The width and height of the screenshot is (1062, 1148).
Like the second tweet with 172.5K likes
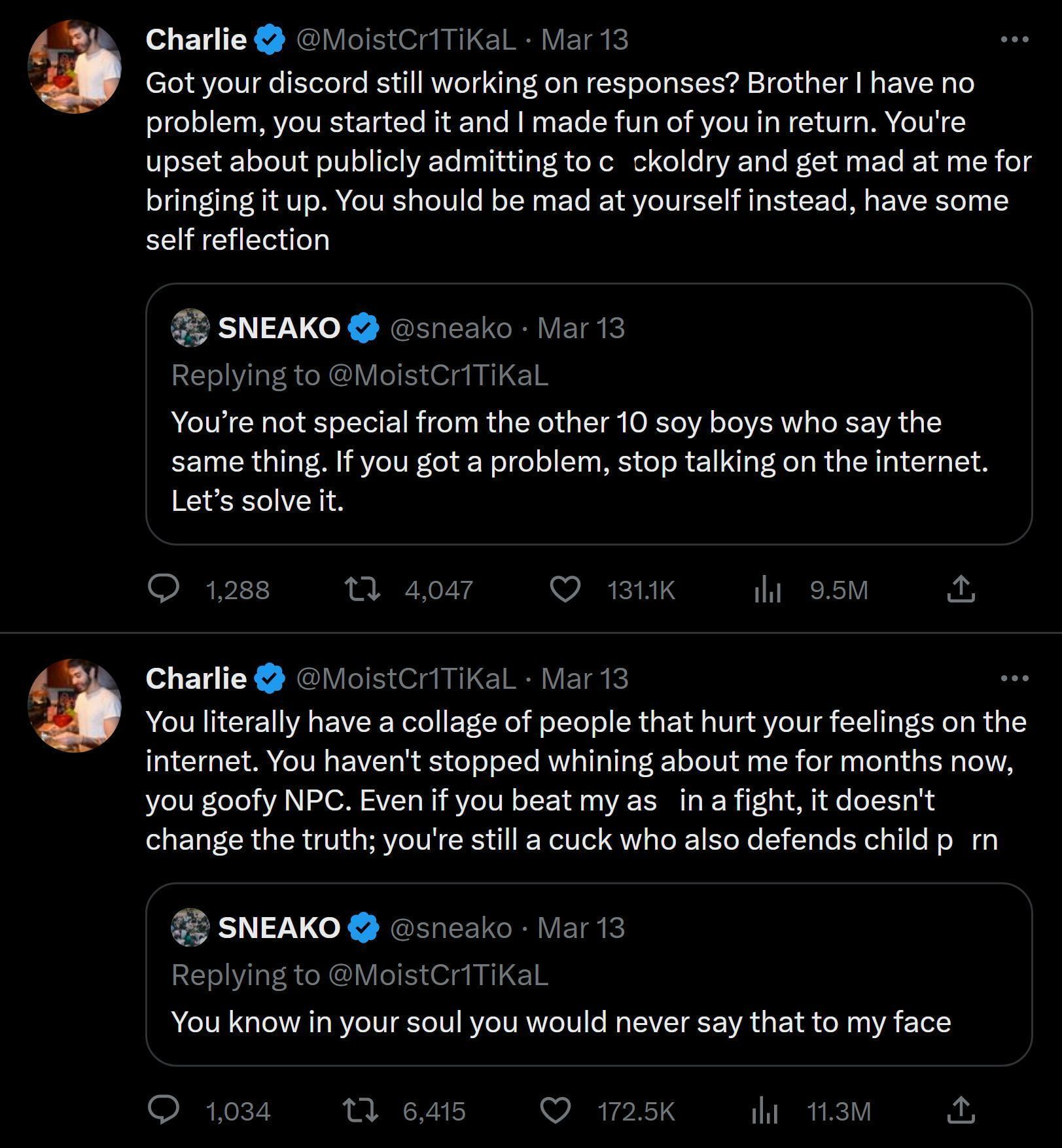(x=556, y=1111)
